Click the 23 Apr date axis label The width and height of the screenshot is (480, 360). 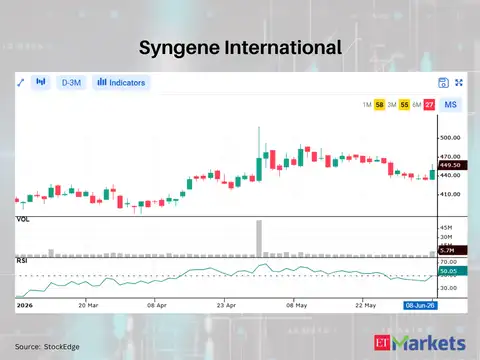226,305
